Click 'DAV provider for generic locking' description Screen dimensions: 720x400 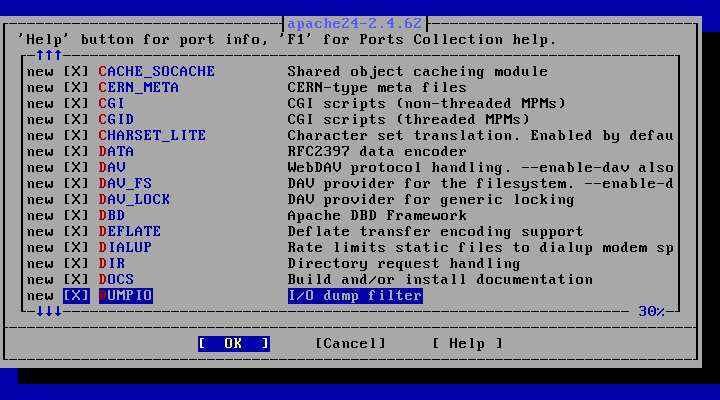tap(431, 200)
